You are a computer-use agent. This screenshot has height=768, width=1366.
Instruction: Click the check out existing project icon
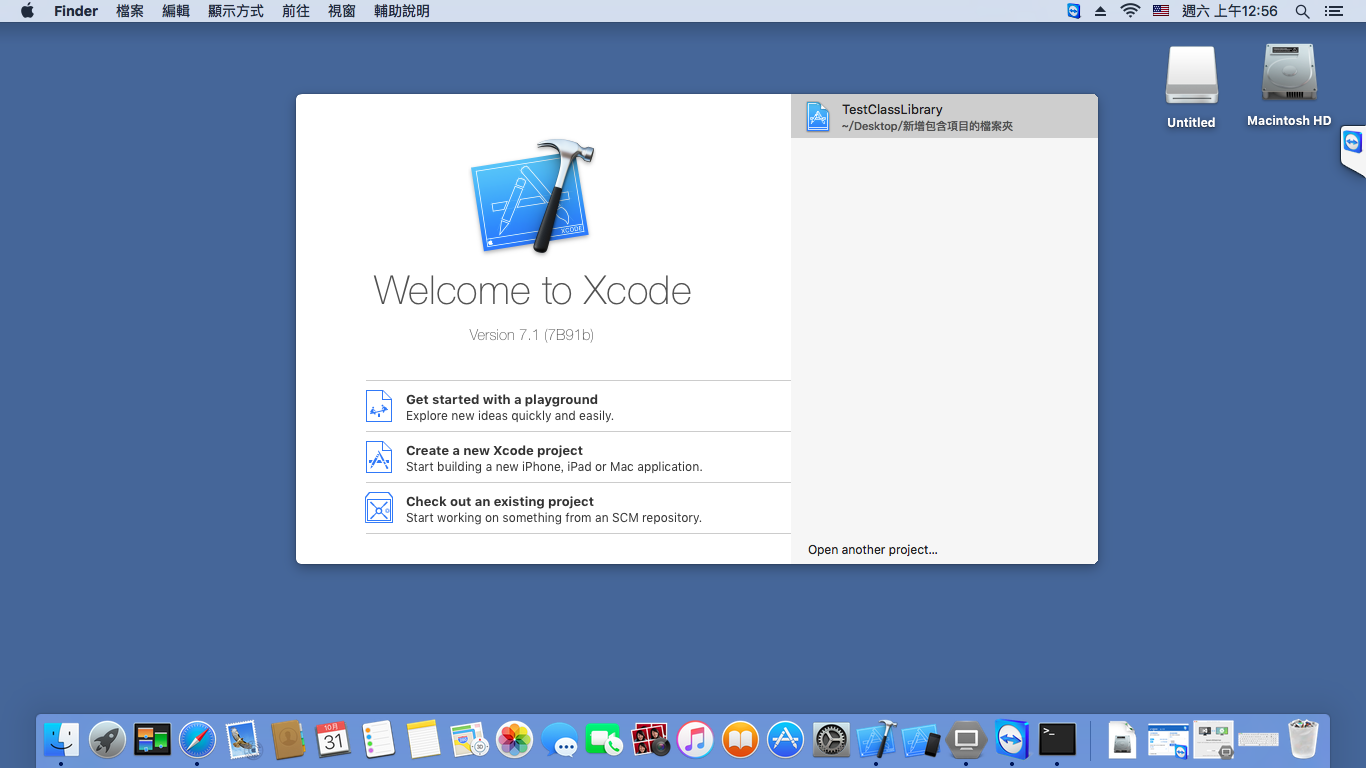pos(379,508)
